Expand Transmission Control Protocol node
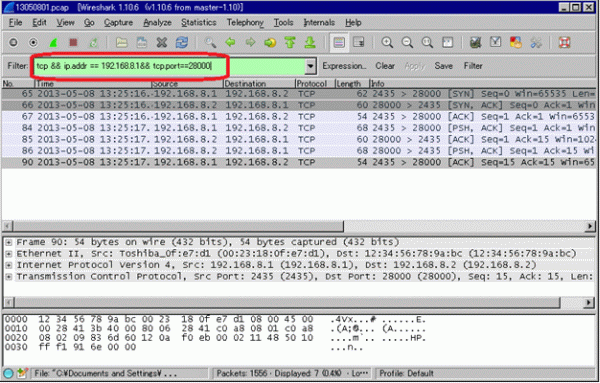 pos(9,277)
